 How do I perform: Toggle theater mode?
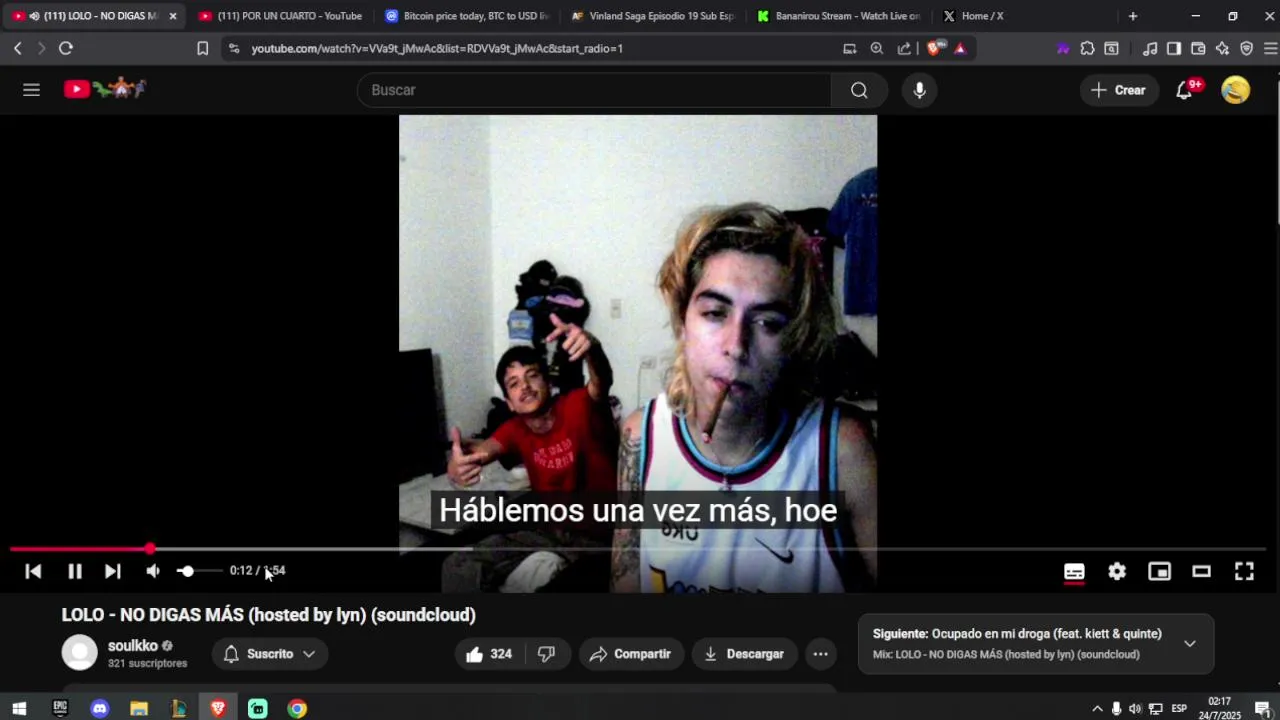click(x=1202, y=571)
